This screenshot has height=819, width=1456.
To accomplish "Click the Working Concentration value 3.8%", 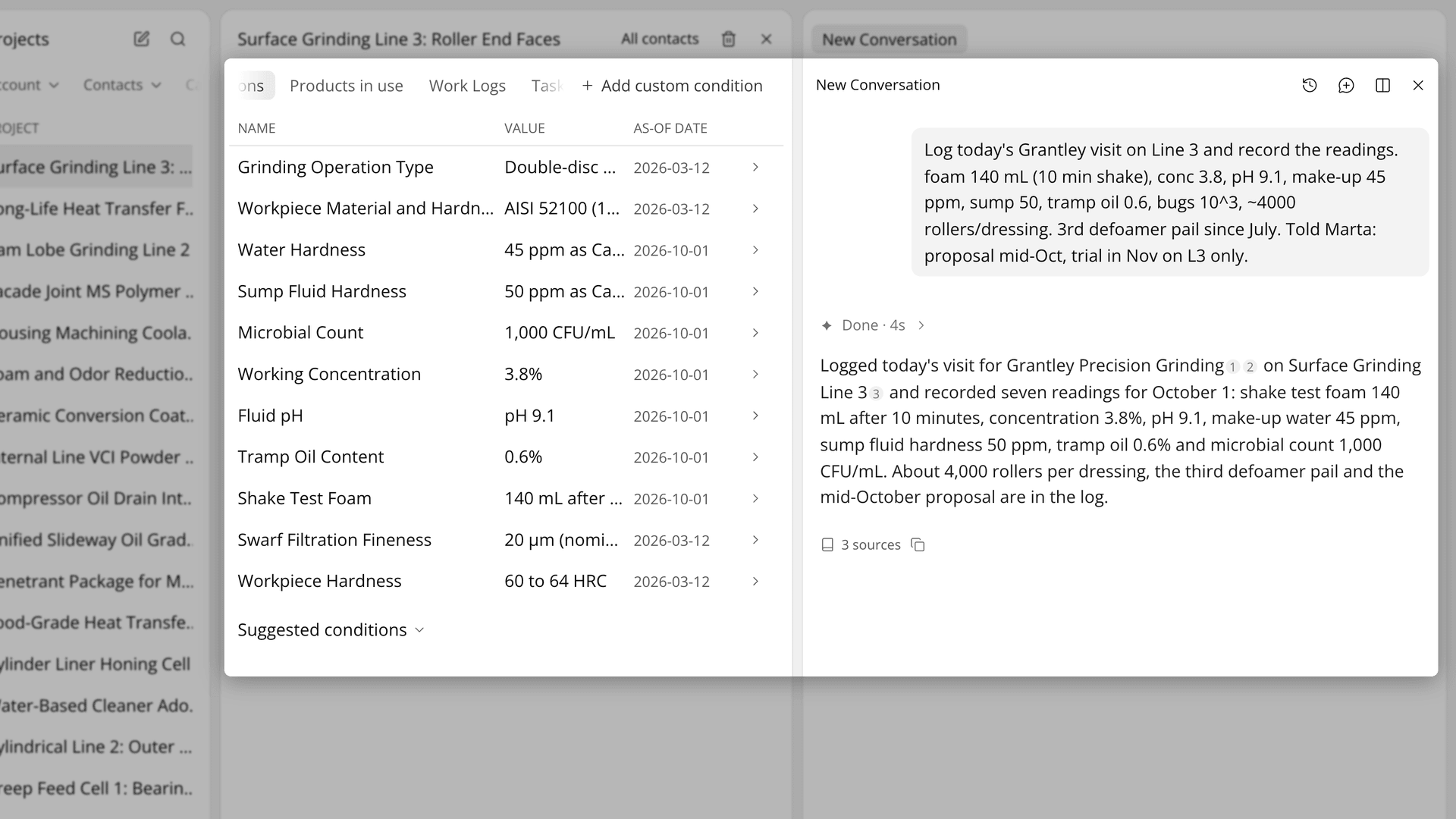I will (523, 374).
